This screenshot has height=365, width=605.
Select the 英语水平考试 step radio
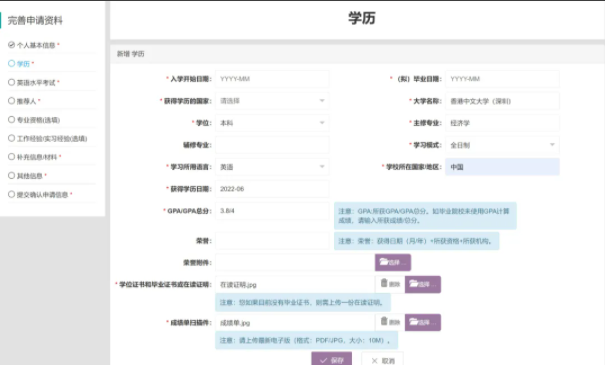pyautogui.click(x=12, y=82)
